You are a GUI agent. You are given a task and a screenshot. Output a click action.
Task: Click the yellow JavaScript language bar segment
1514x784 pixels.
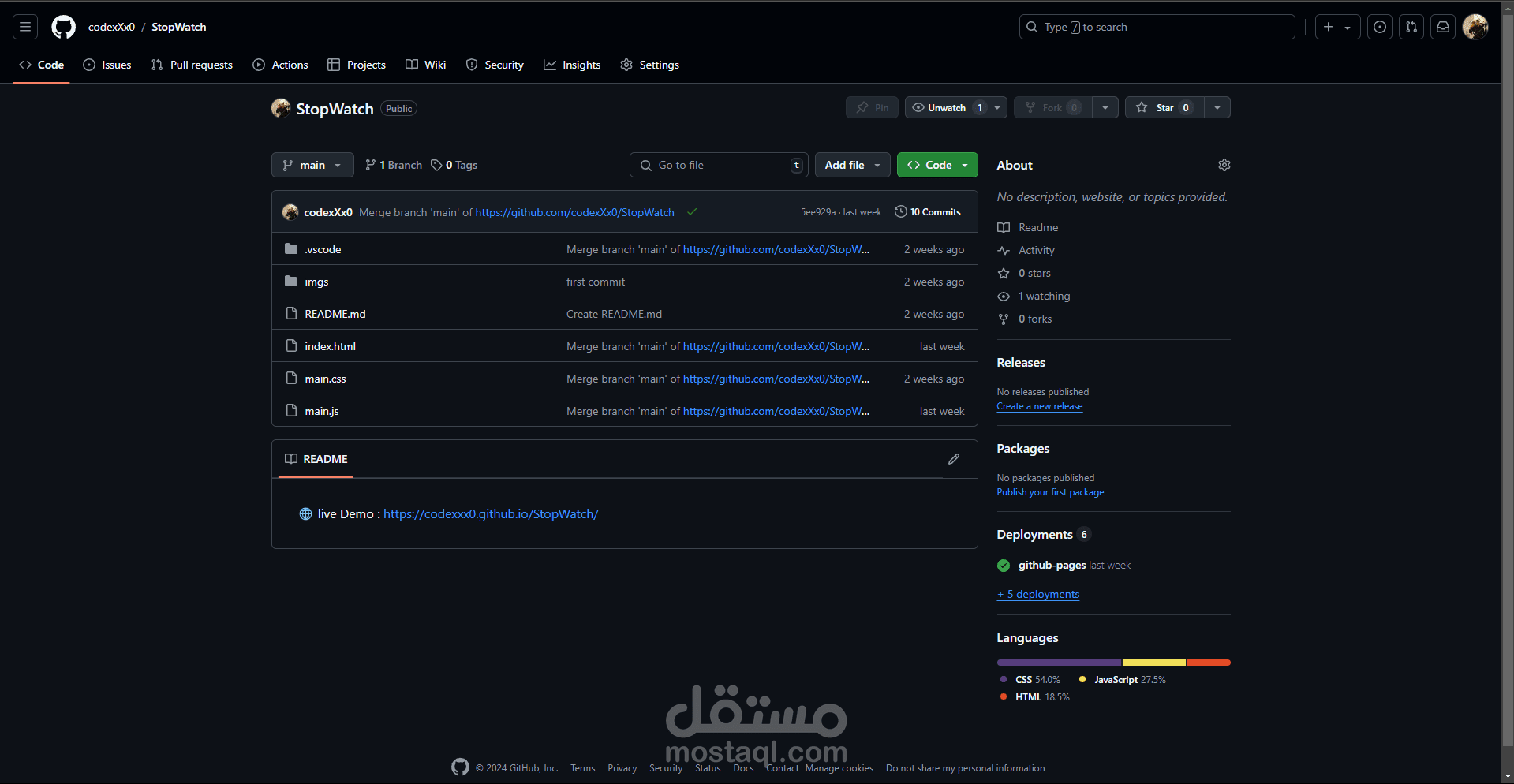[x=1154, y=663]
